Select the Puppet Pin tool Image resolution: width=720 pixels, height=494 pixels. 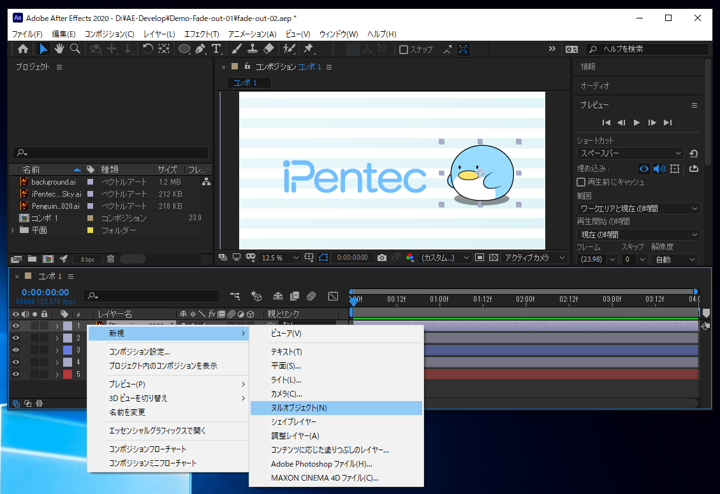pyautogui.click(x=308, y=49)
